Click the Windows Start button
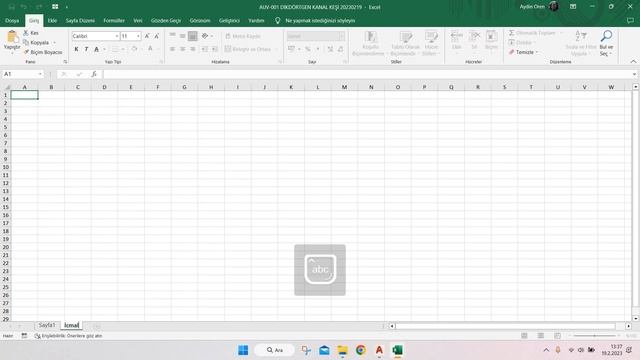 (x=243, y=350)
